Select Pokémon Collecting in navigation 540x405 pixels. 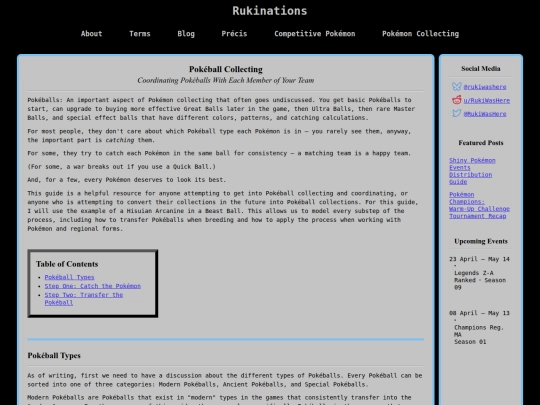[x=420, y=34]
